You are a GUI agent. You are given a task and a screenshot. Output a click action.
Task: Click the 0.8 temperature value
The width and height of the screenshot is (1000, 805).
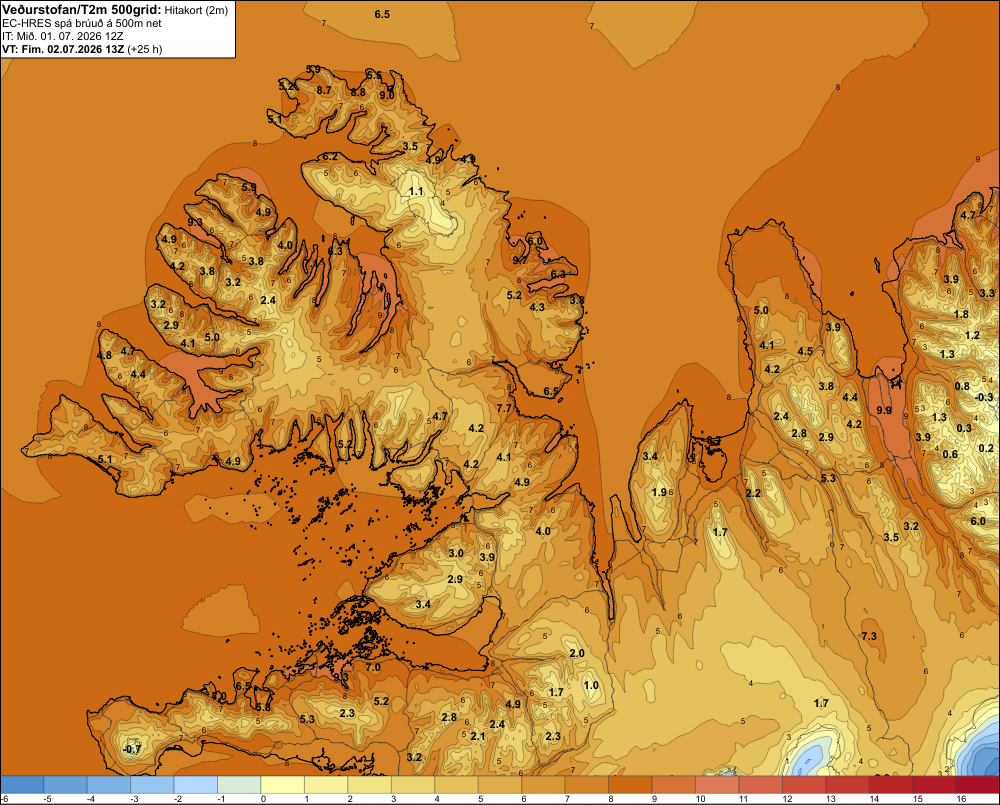(x=962, y=386)
